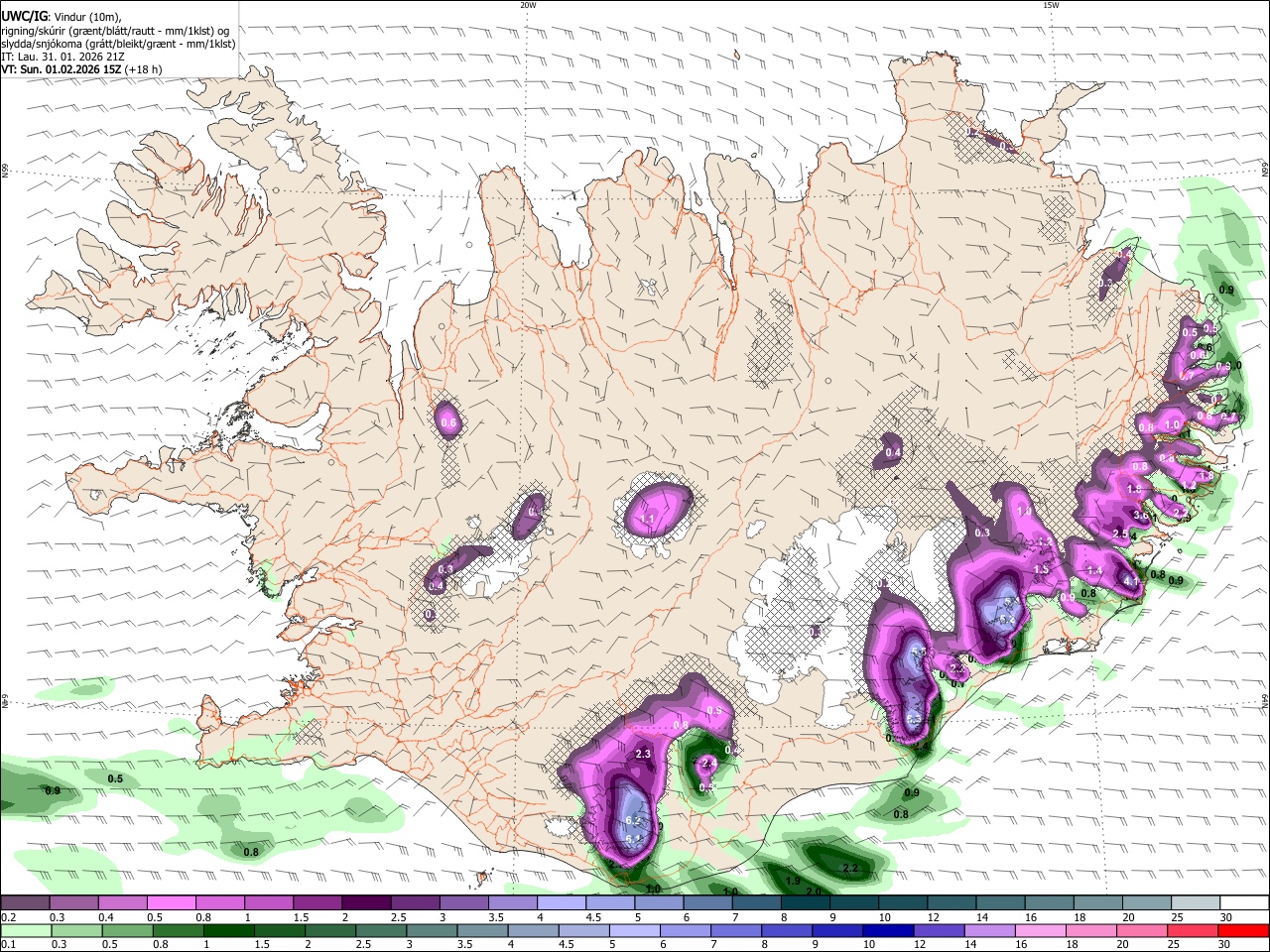
Task: Click the 'Vindur (10m),' header text
Action: click(x=86, y=17)
